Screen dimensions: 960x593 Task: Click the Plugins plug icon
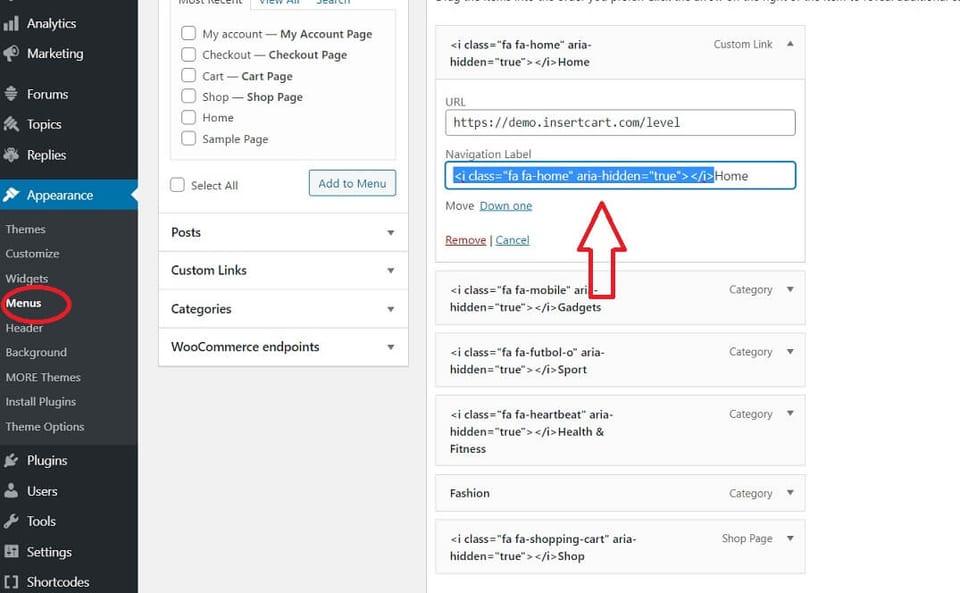pos(11,461)
